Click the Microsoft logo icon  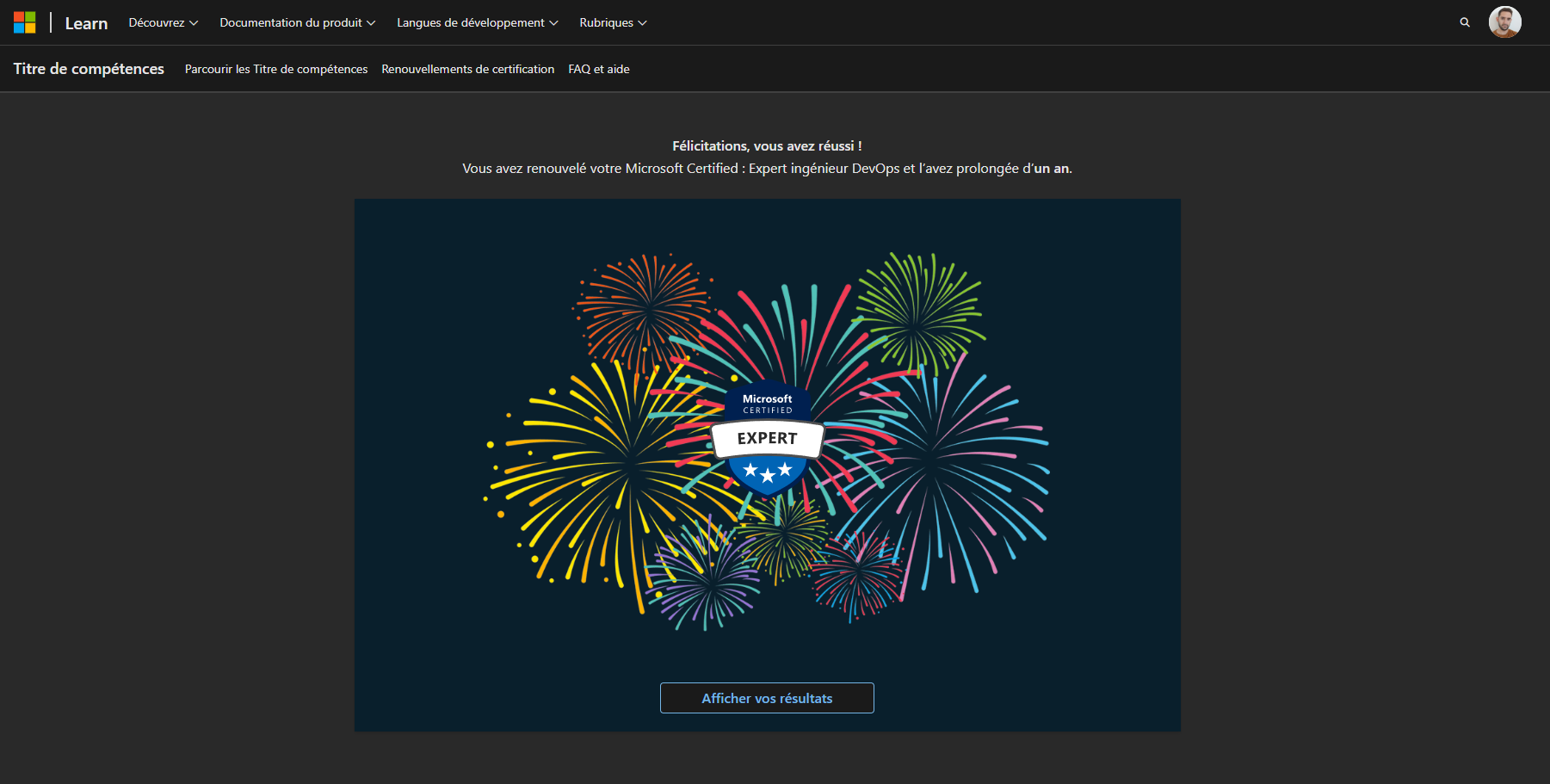25,22
